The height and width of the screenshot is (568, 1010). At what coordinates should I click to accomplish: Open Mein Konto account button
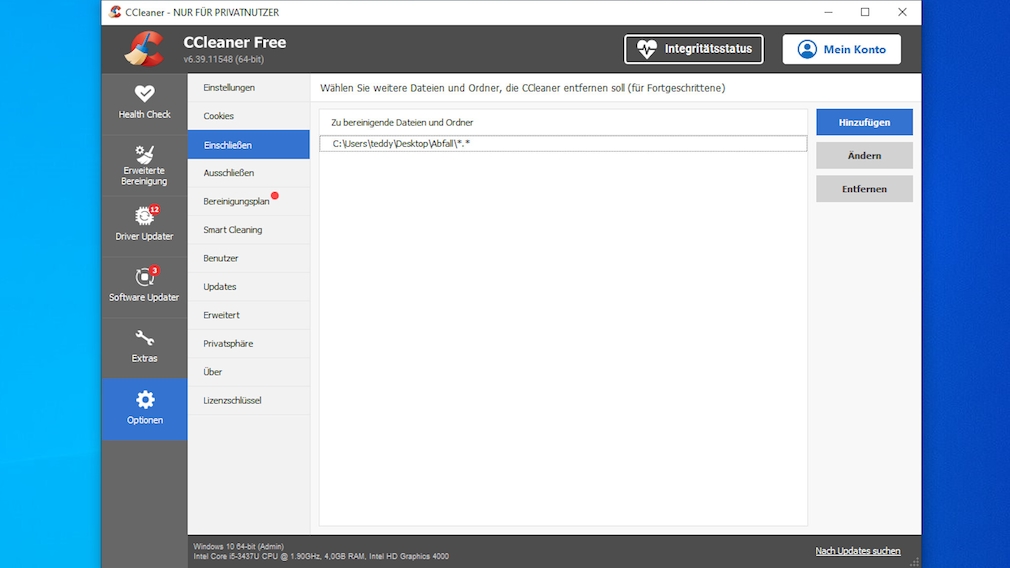(x=841, y=49)
